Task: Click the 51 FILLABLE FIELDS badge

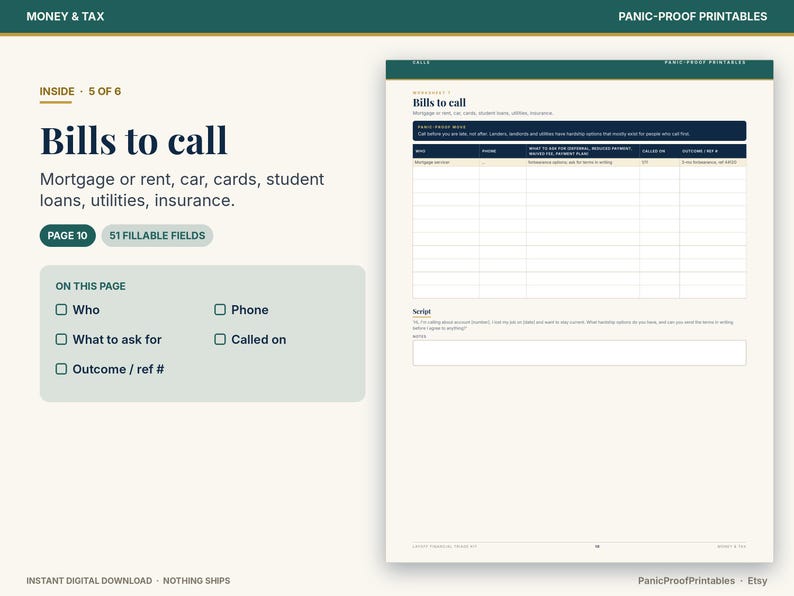Action: (x=157, y=235)
